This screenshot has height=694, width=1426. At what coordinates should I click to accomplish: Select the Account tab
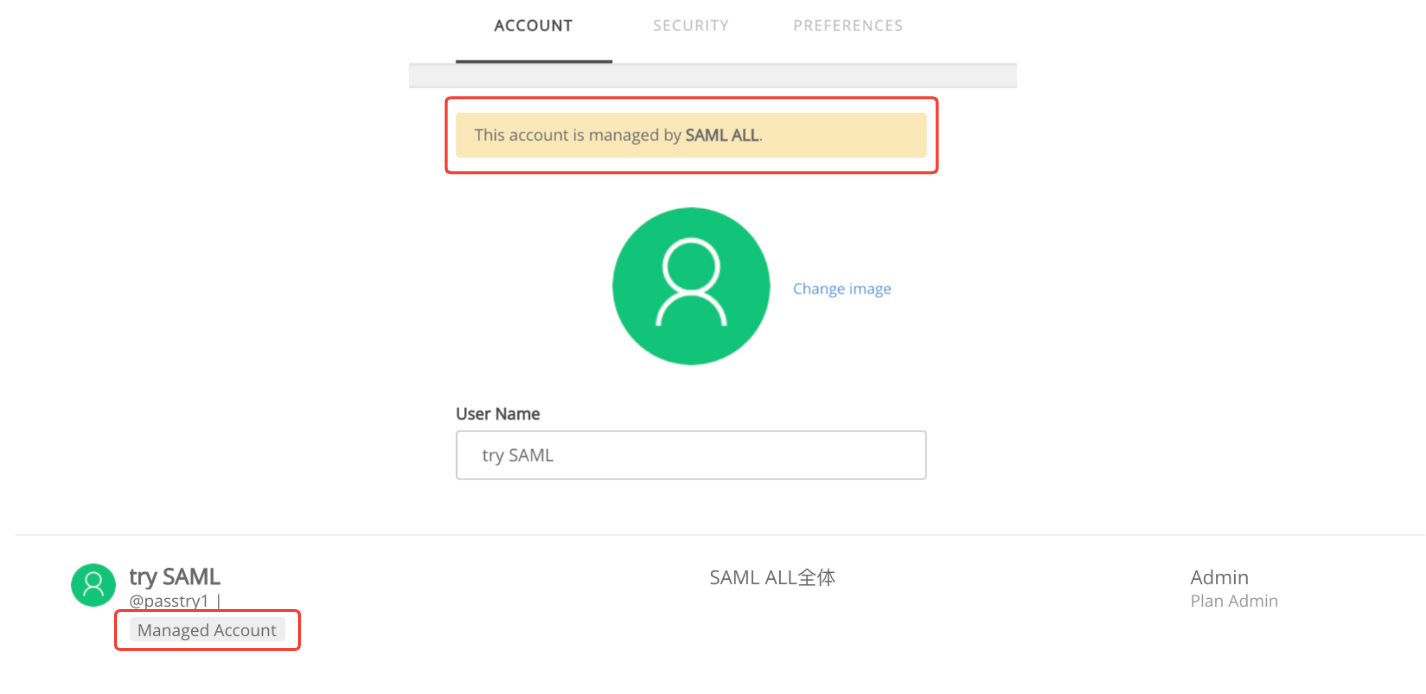[x=534, y=26]
